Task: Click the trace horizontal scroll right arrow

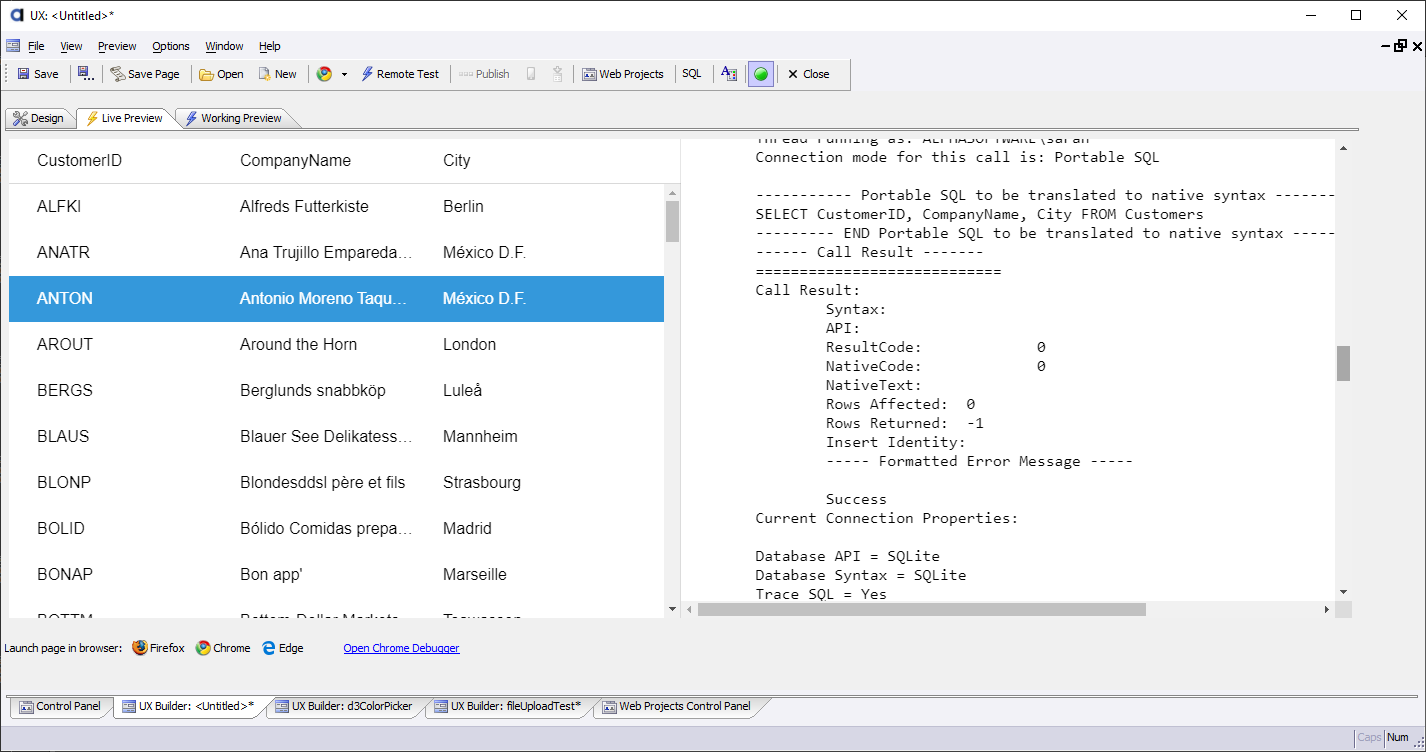Action: coord(1327,609)
